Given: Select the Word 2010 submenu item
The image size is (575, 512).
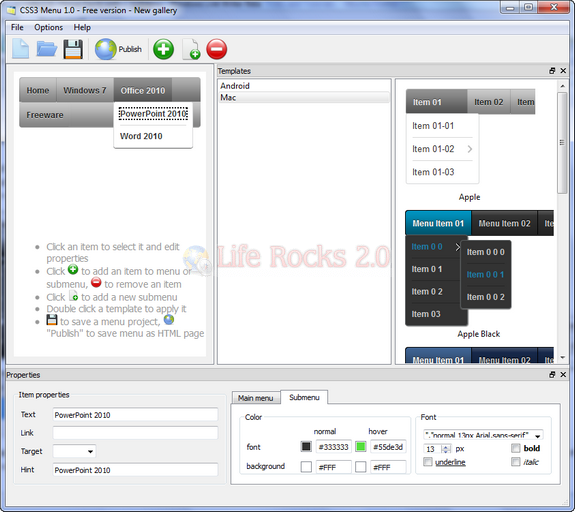Looking at the screenshot, I should pos(141,136).
